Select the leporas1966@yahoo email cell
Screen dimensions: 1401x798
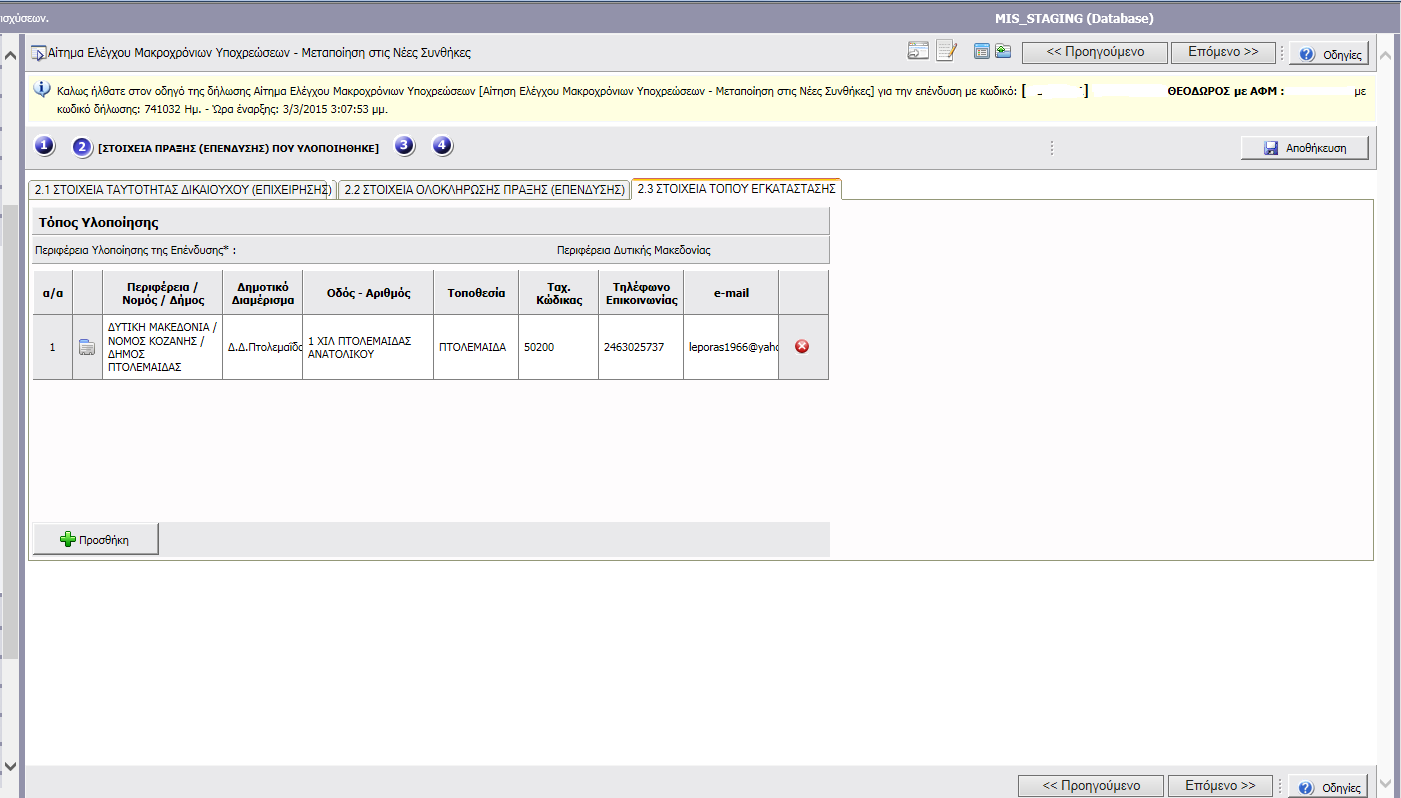pyautogui.click(x=731, y=347)
